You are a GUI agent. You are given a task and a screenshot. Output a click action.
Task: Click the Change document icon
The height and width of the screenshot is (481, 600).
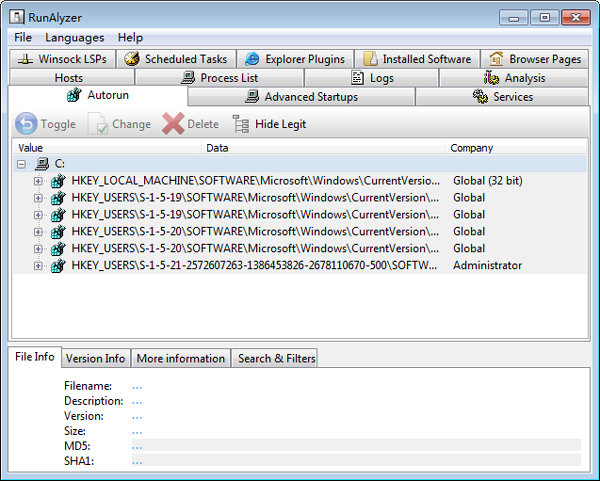click(98, 124)
